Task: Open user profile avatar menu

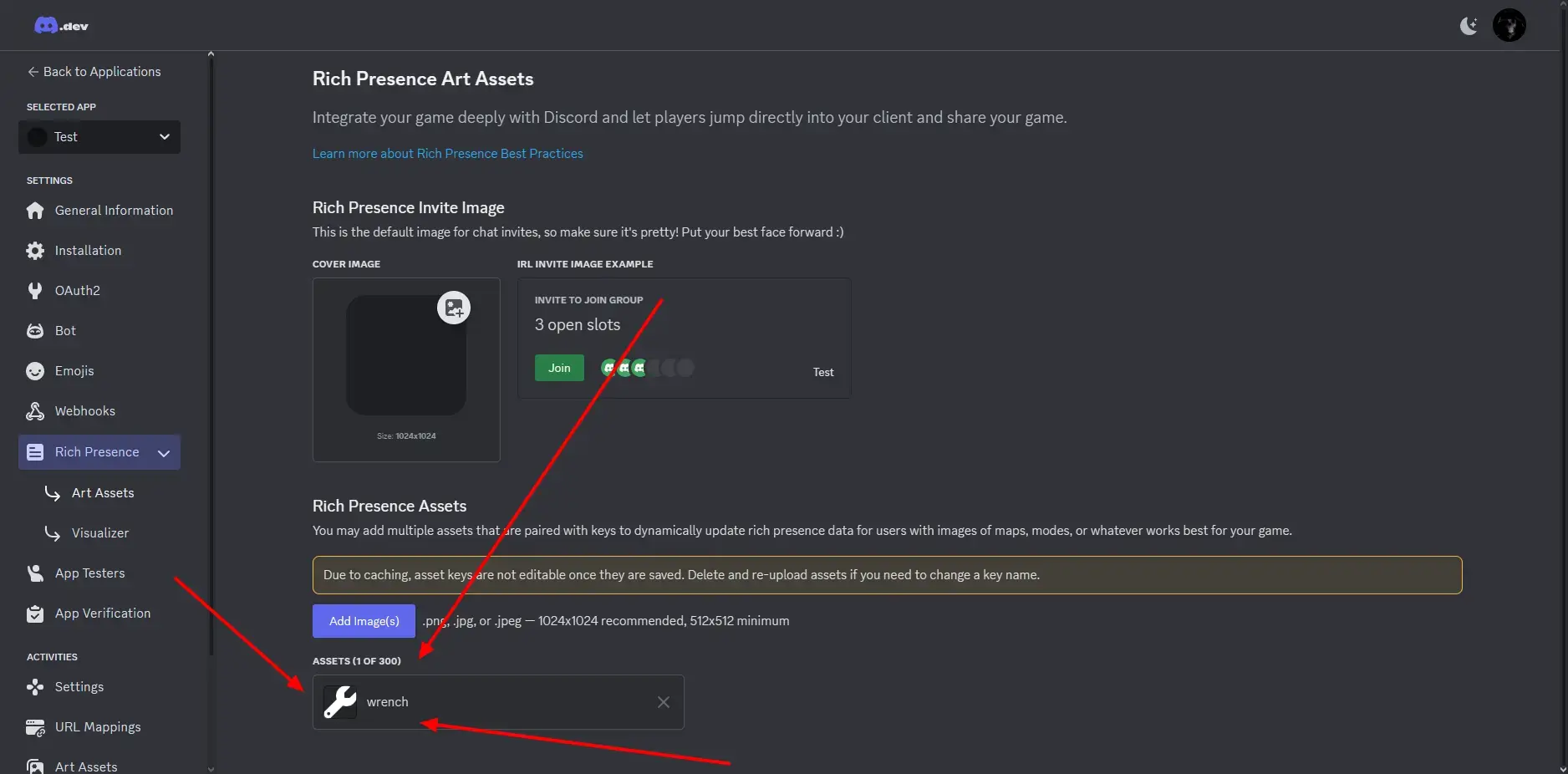Action: coord(1509,26)
